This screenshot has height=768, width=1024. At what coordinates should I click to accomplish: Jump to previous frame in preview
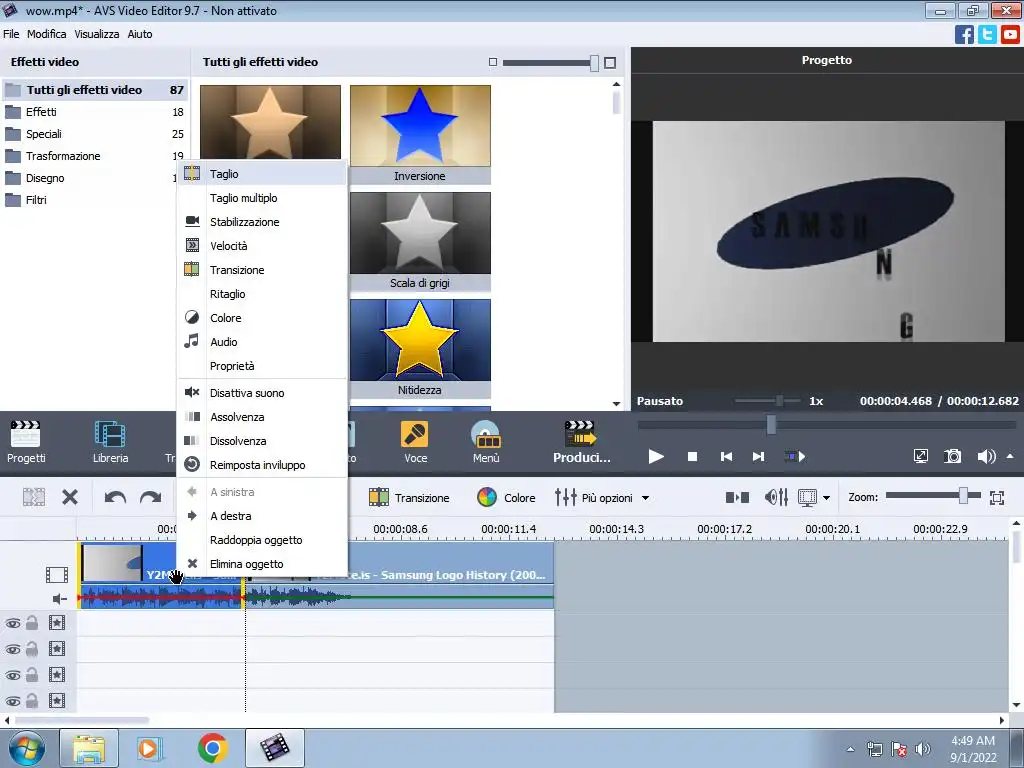(x=726, y=456)
